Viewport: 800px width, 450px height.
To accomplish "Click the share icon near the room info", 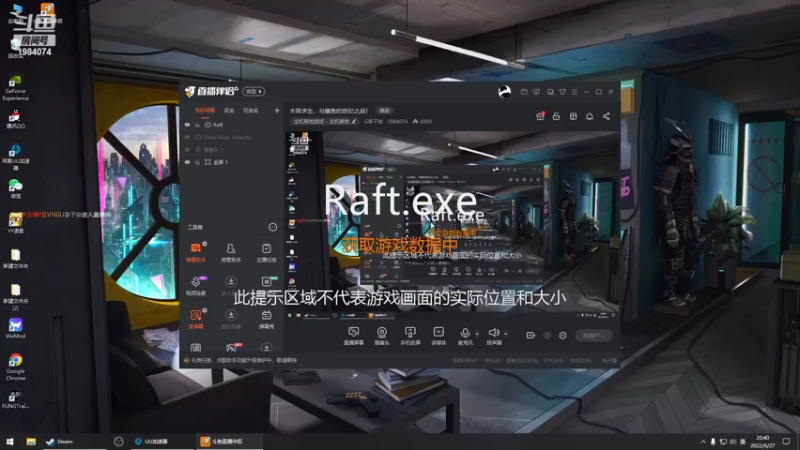I will click(x=606, y=116).
